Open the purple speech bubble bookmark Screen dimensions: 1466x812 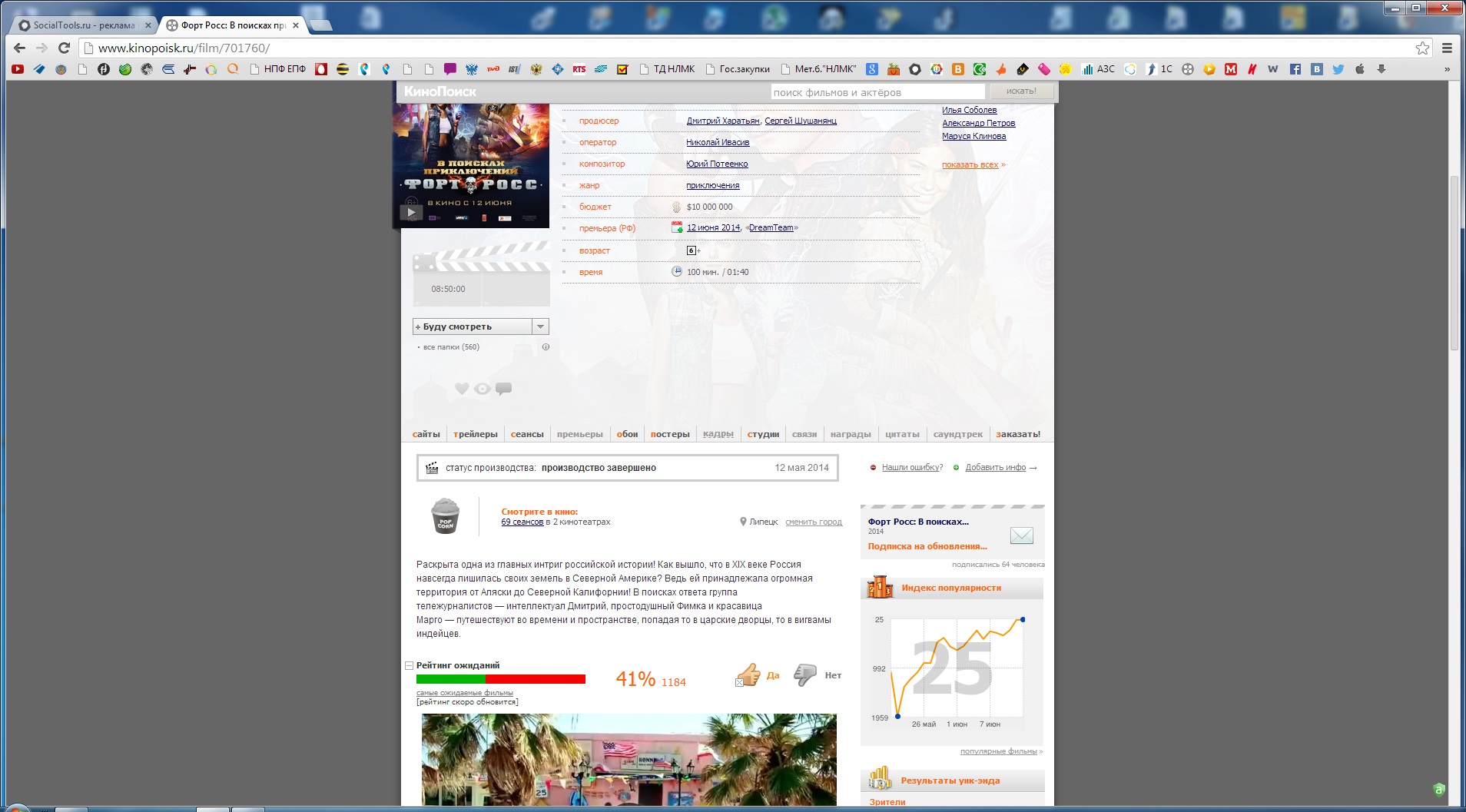point(450,69)
